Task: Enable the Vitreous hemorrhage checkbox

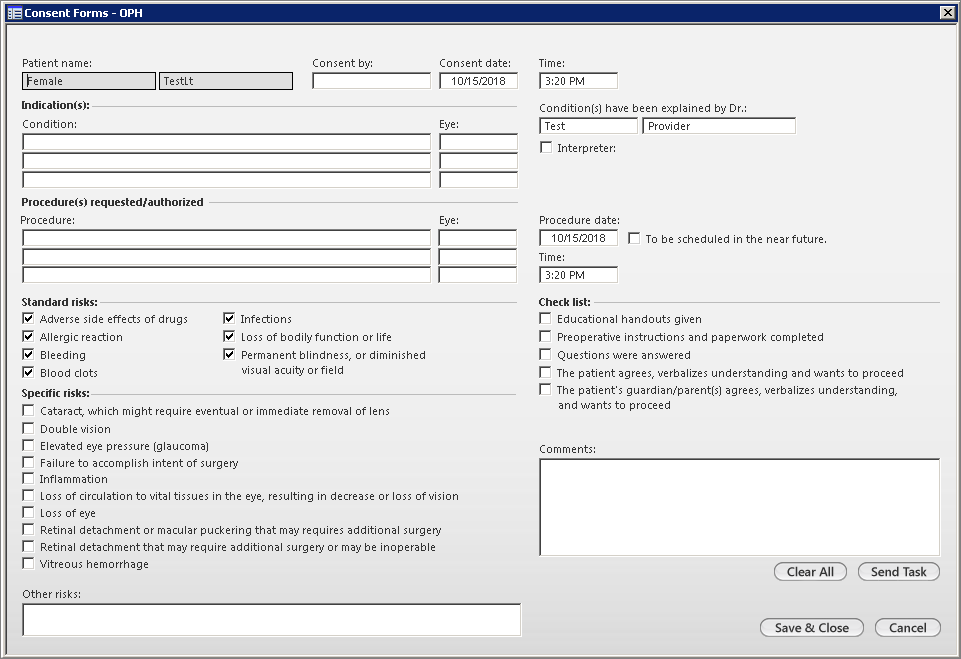Action: [28, 563]
